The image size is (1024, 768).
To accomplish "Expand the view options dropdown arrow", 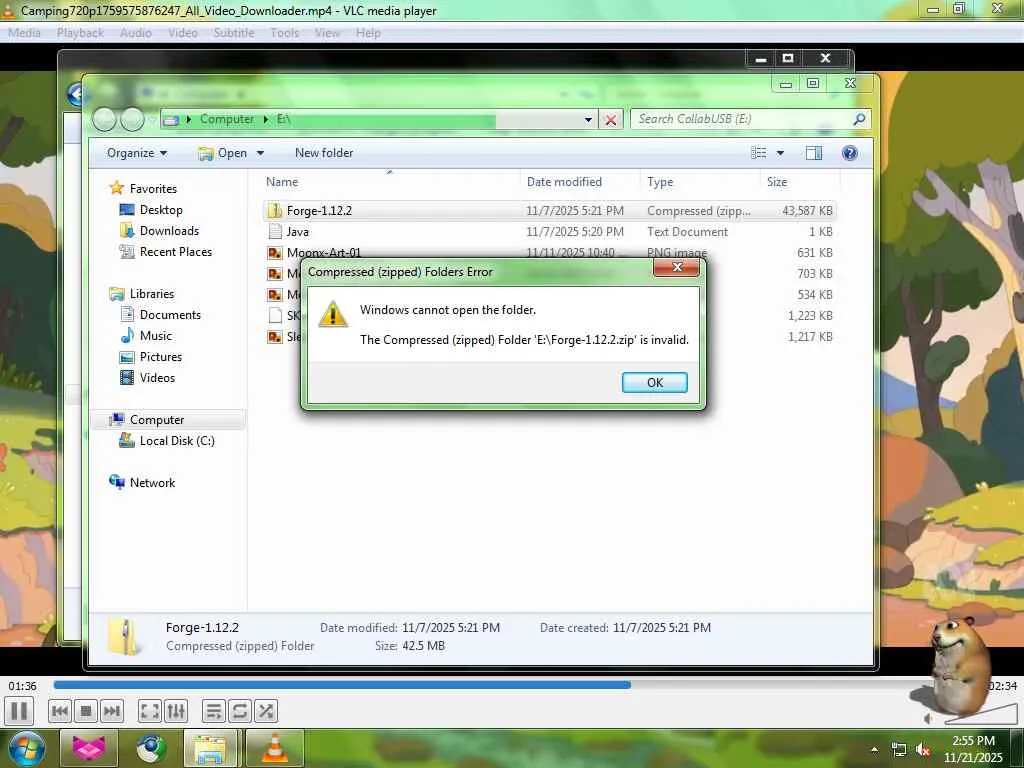I will point(780,153).
